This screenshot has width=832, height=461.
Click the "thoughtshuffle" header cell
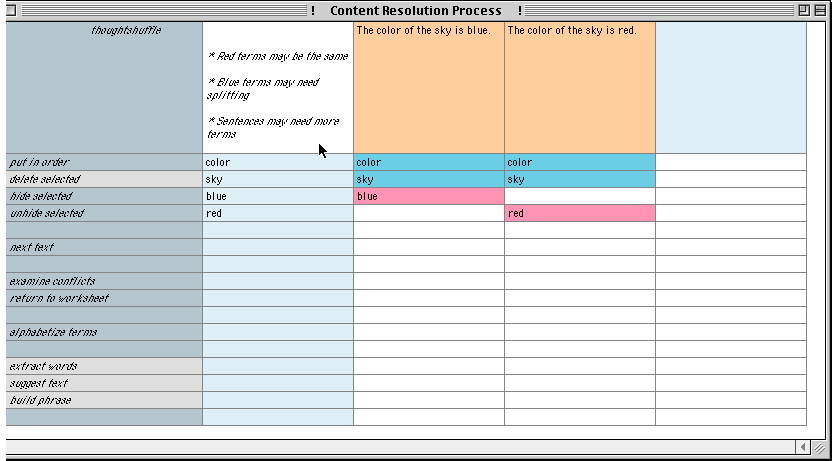104,87
